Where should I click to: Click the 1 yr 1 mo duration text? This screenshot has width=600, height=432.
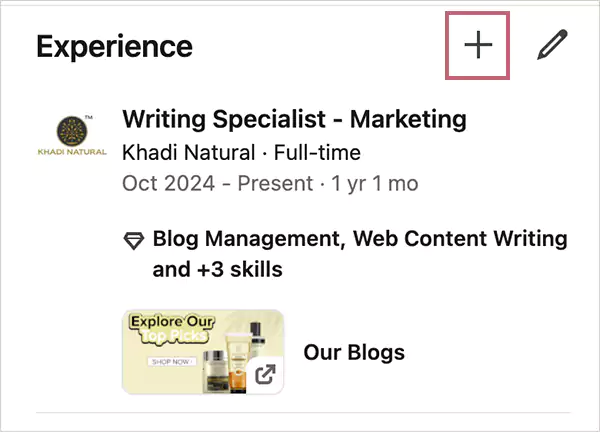(x=361, y=184)
